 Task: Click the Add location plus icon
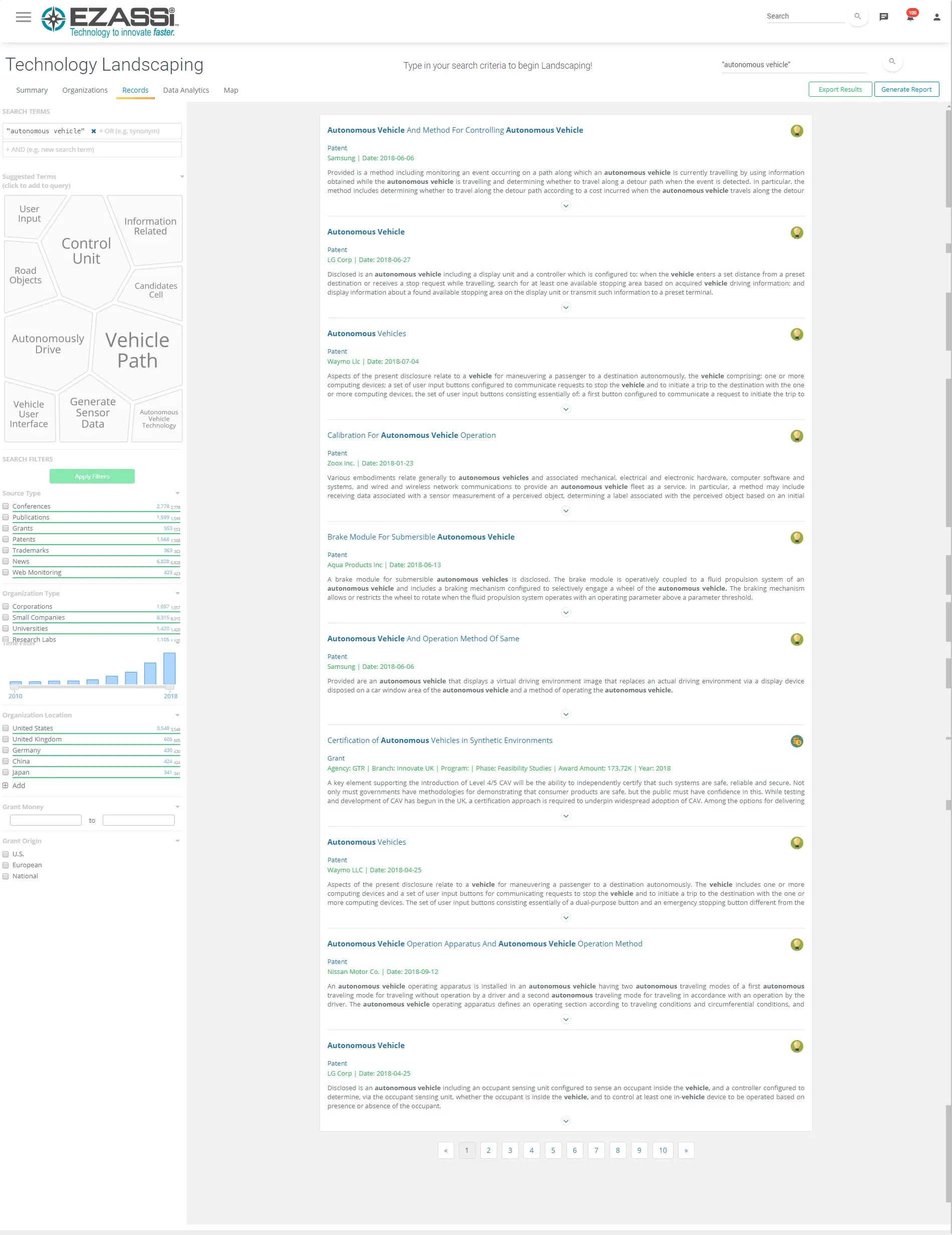coord(5,786)
